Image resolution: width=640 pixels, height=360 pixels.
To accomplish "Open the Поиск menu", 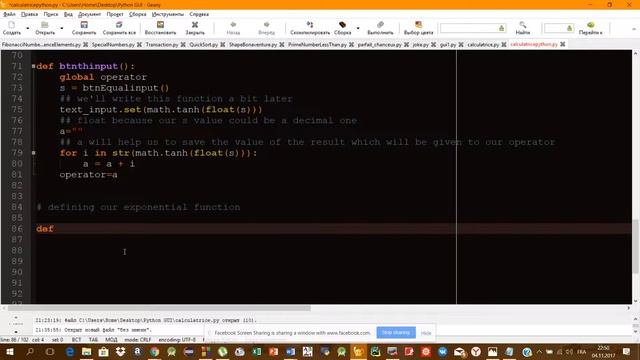I will tap(51, 14).
